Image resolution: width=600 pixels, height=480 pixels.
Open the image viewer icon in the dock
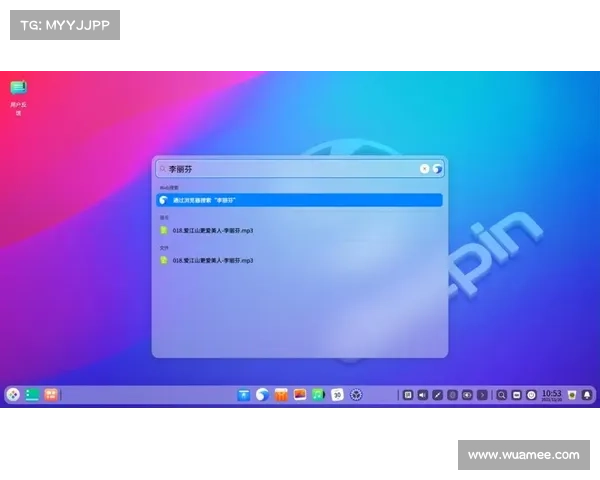(x=300, y=395)
